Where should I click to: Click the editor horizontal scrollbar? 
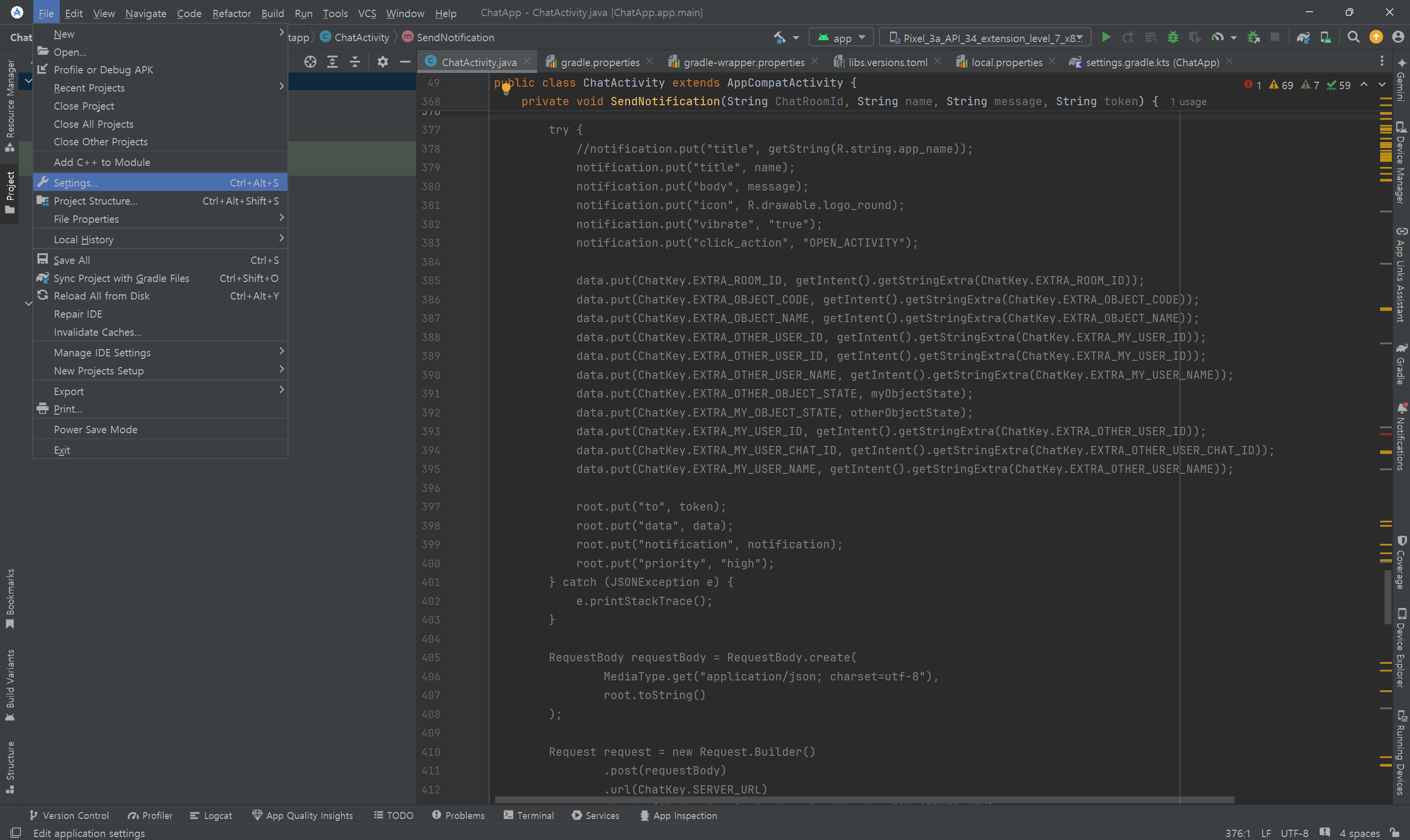[864, 800]
